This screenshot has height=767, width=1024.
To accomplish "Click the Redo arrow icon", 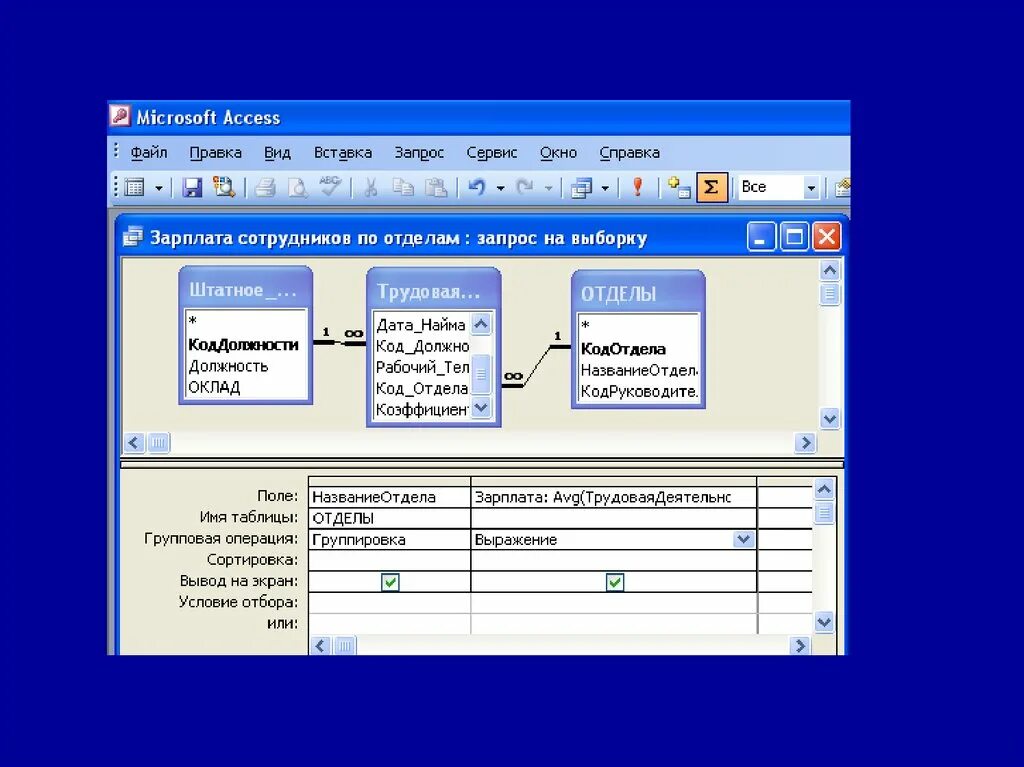I will point(524,188).
